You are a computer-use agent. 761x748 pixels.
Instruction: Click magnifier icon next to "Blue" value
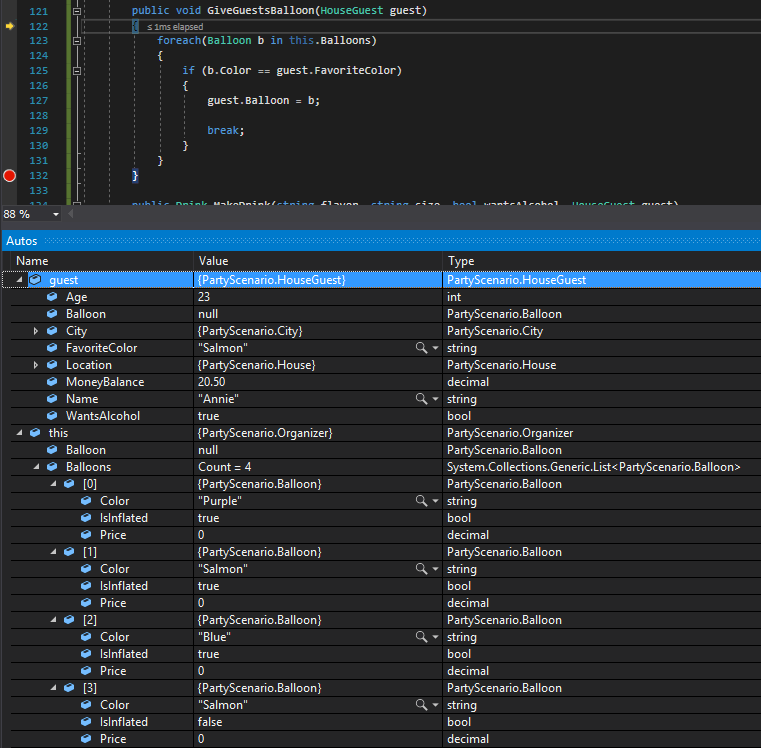pyautogui.click(x=422, y=637)
